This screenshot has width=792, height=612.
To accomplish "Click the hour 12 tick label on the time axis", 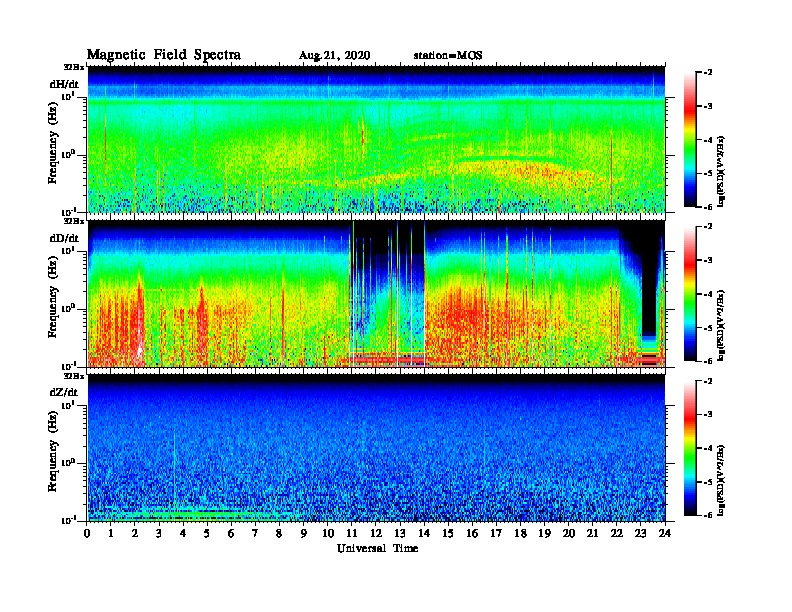I will [376, 533].
